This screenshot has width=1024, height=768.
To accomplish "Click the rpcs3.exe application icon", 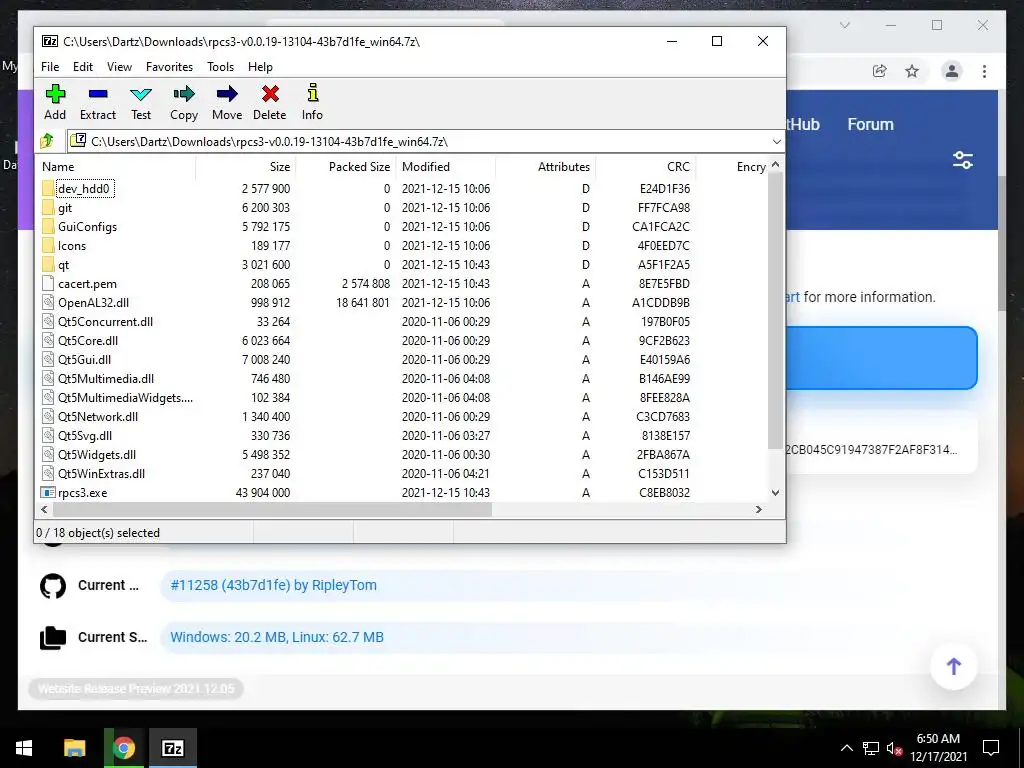I will (48, 492).
